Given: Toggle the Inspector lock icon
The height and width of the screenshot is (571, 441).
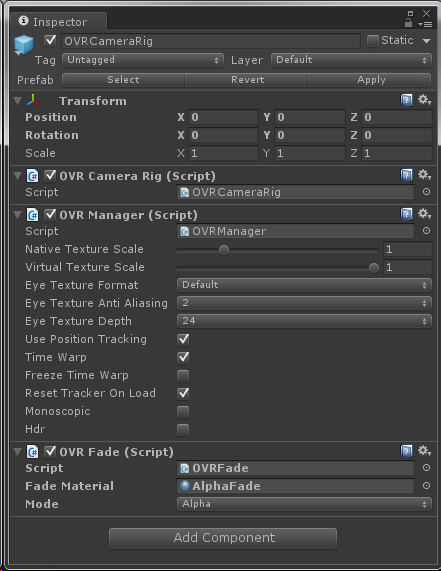Looking at the screenshot, I should (x=408, y=23).
